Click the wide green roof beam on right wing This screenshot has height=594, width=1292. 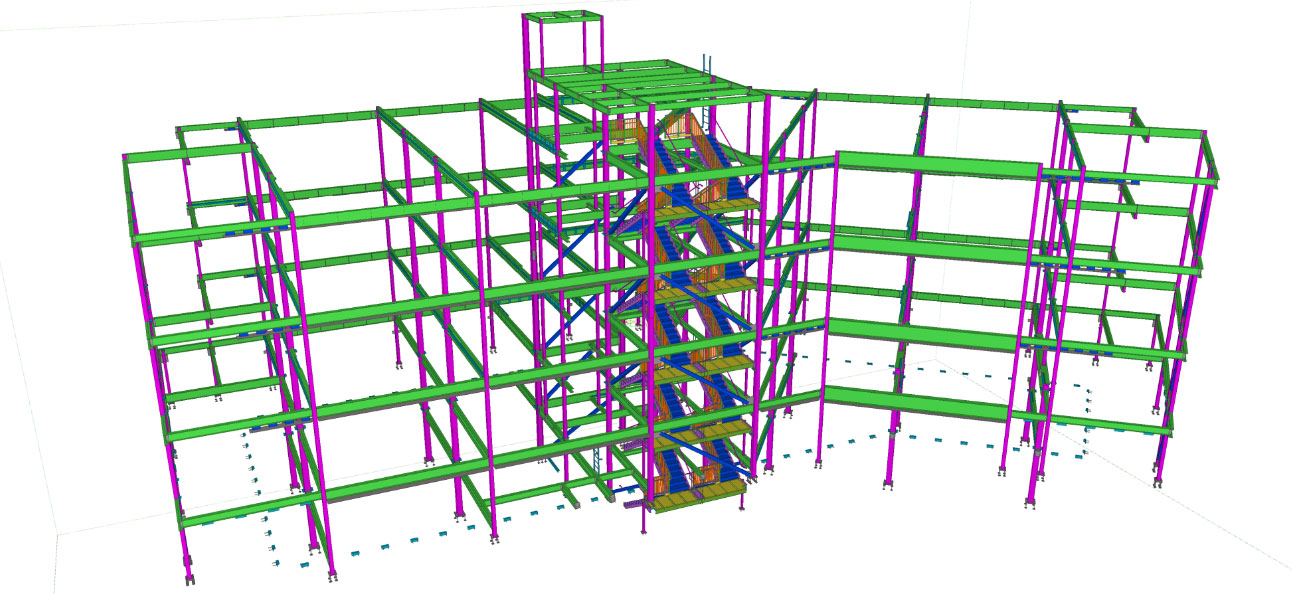tap(935, 164)
